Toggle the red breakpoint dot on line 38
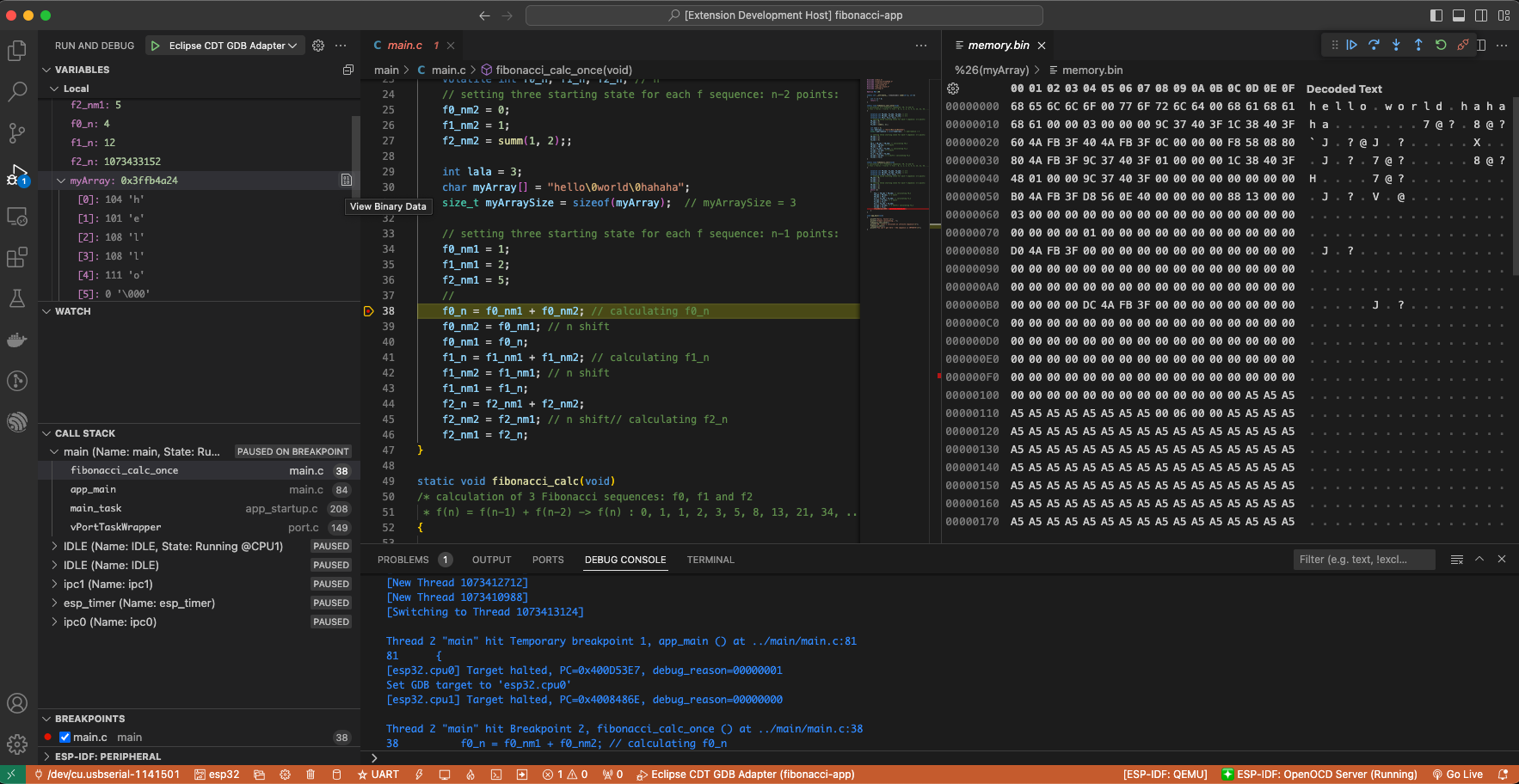The width and height of the screenshot is (1519, 784). click(x=368, y=310)
